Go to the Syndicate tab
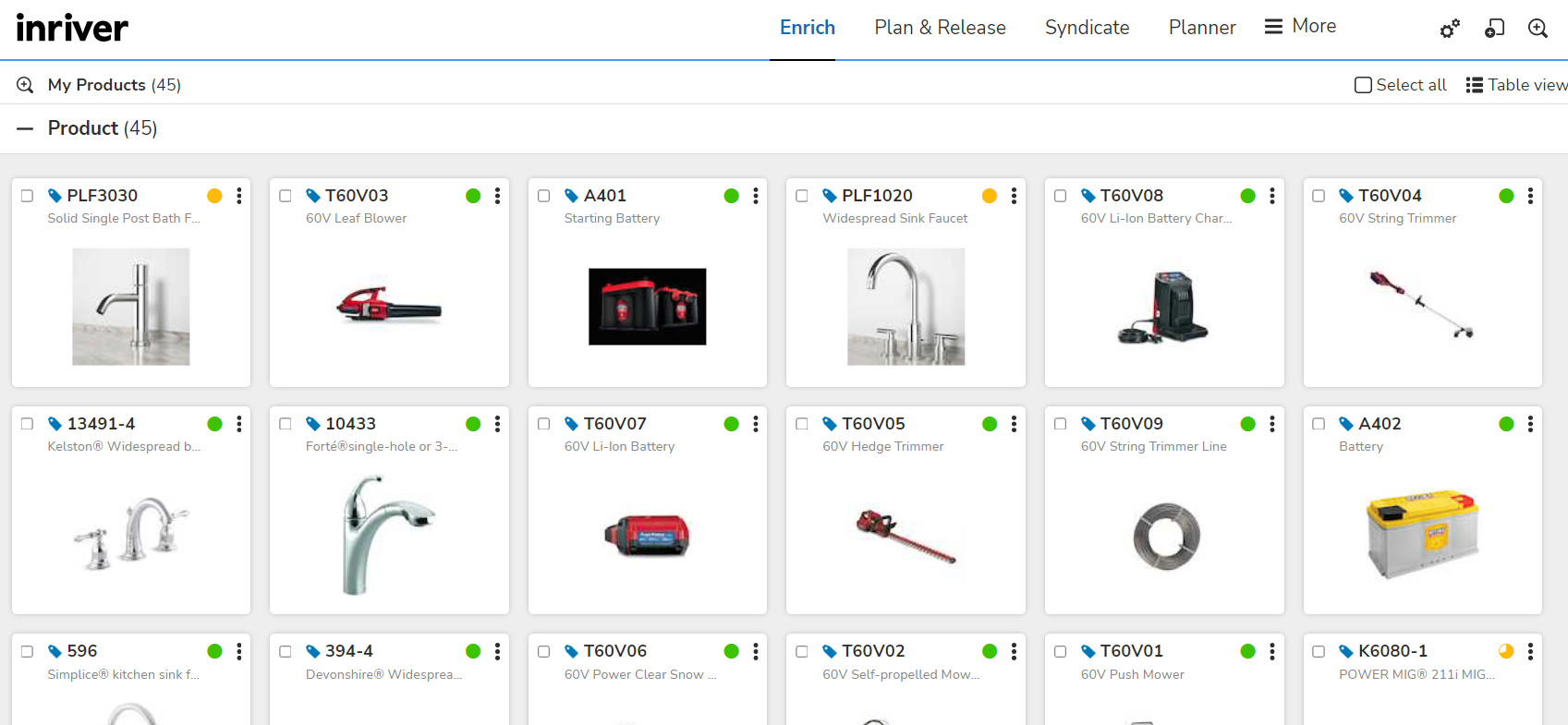Screen dimensions: 1568x725 (x=1087, y=28)
